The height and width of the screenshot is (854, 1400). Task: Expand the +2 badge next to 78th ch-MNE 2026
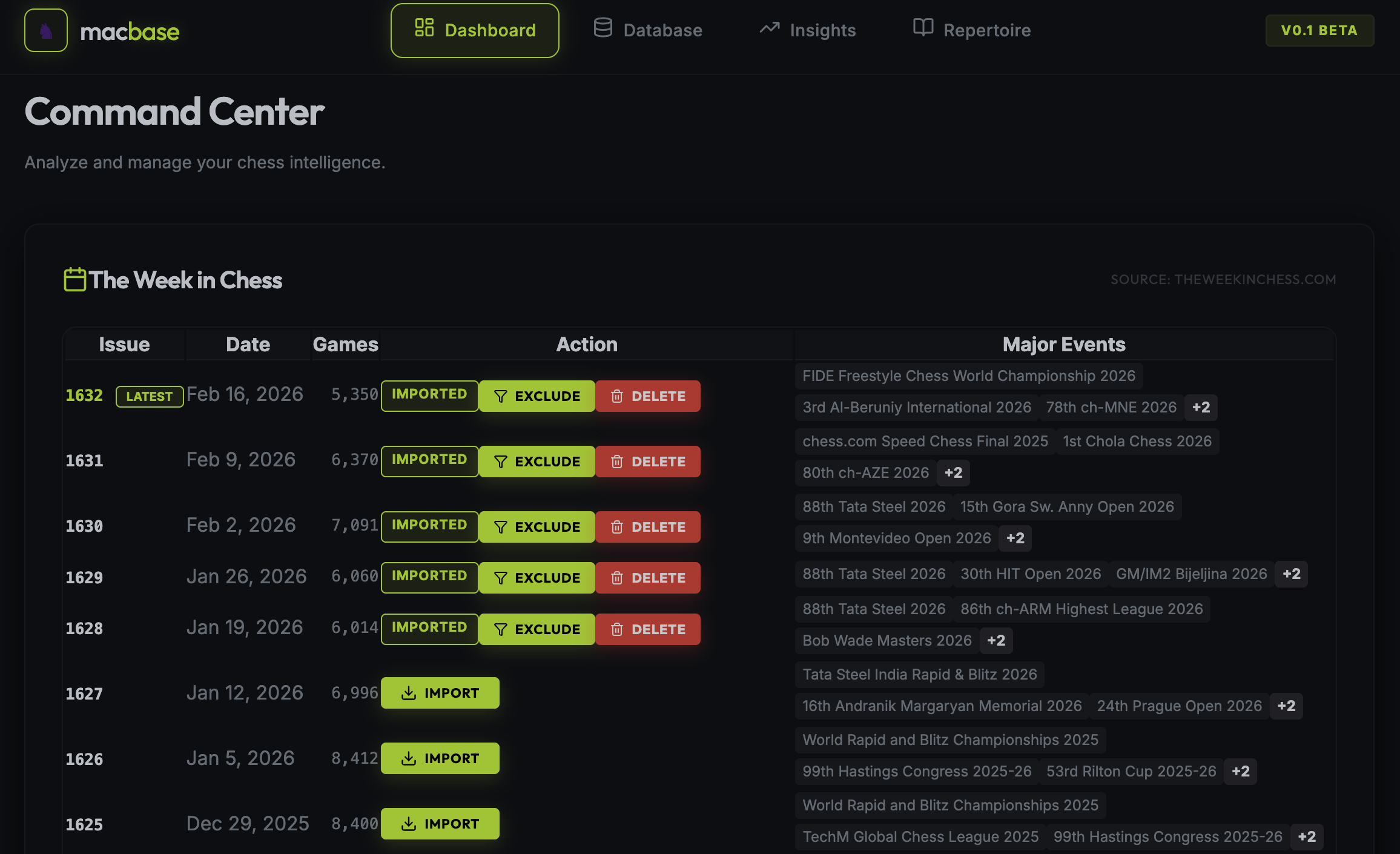pos(1201,407)
